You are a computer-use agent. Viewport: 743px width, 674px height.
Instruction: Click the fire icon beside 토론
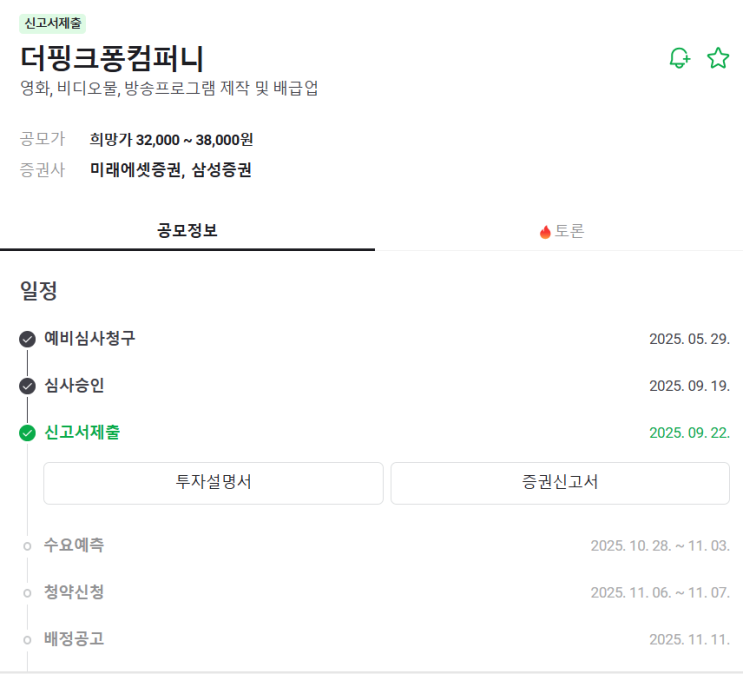(545, 232)
